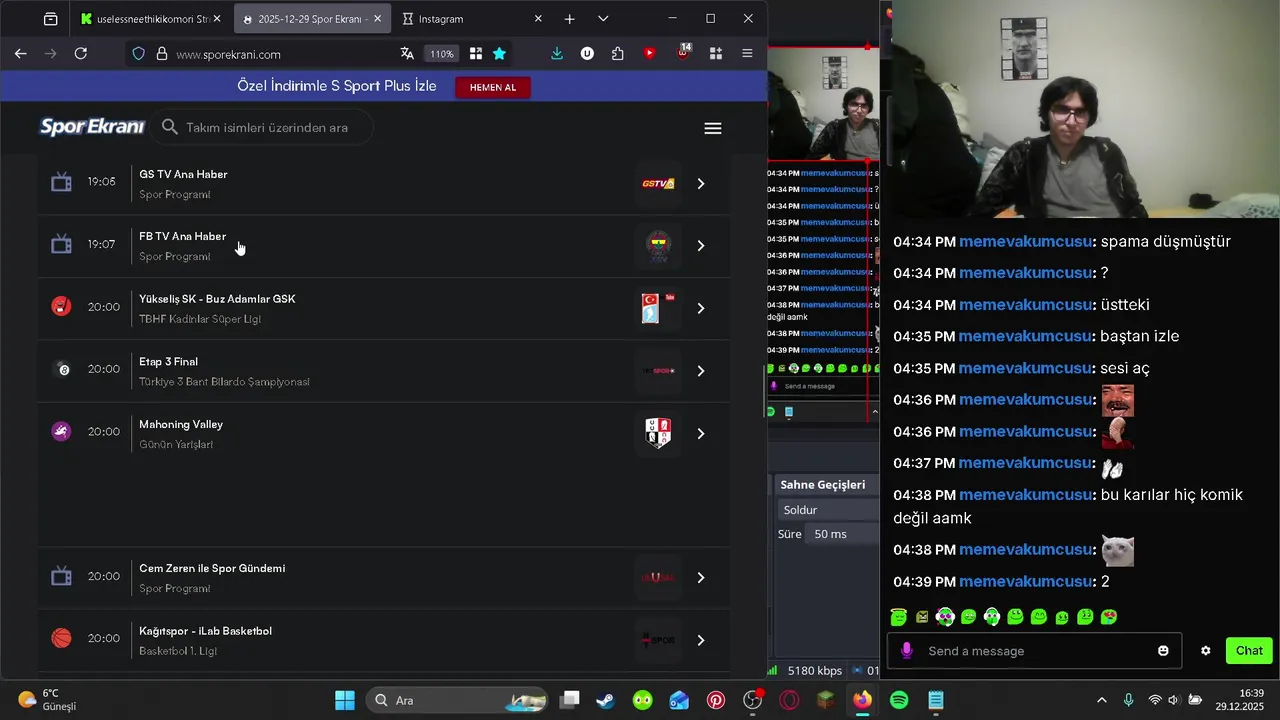This screenshot has height=720, width=1280.
Task: Expand the FB TV Ana Haber row chevron
Action: click(701, 246)
